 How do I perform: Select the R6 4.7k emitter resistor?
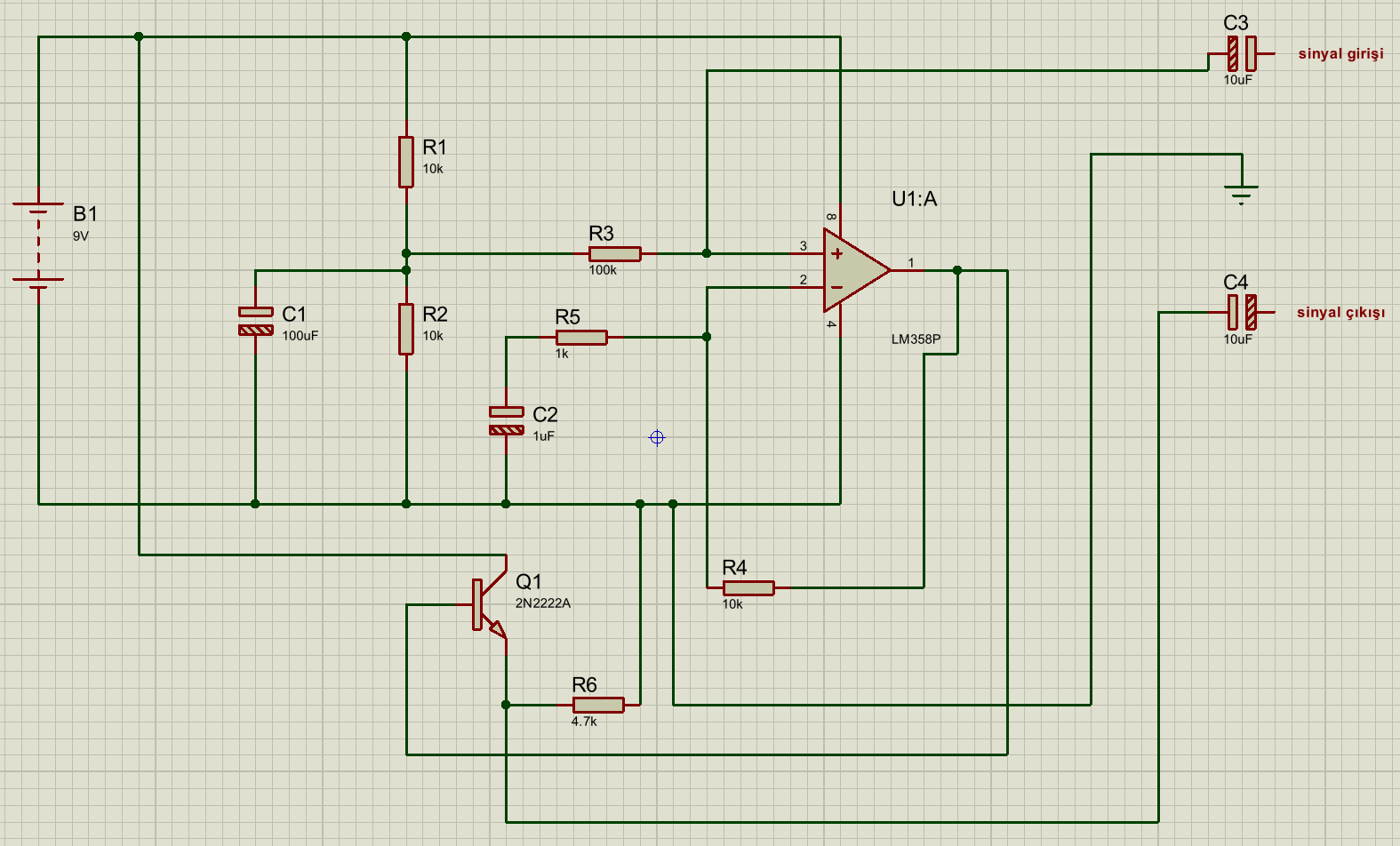click(597, 706)
